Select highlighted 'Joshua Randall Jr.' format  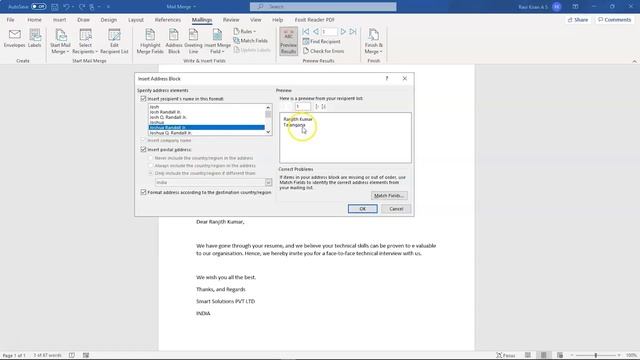206,128
